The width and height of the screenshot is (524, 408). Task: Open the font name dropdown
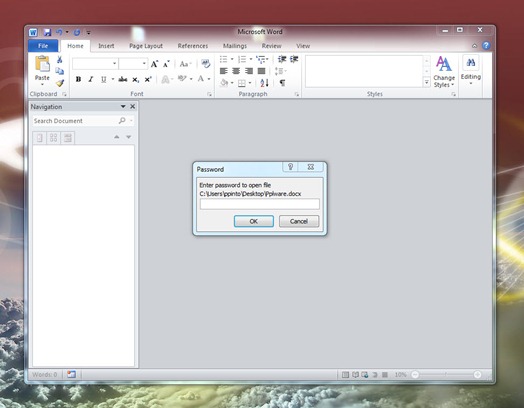115,63
